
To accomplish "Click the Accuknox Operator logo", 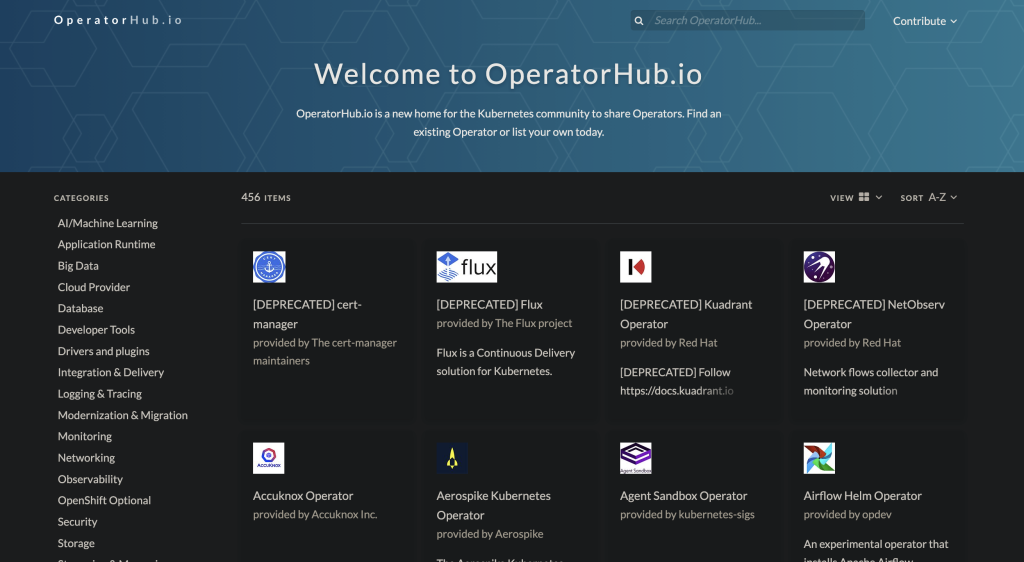I will pyautogui.click(x=268, y=458).
